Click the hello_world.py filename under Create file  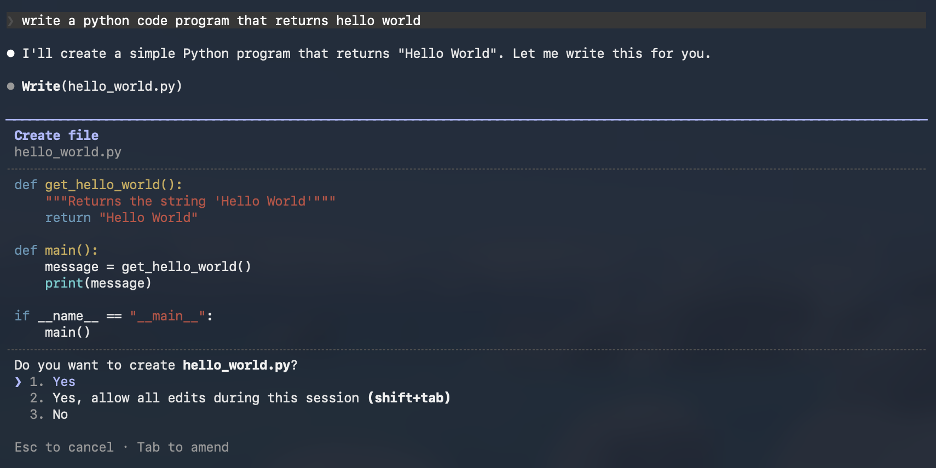coord(67,152)
